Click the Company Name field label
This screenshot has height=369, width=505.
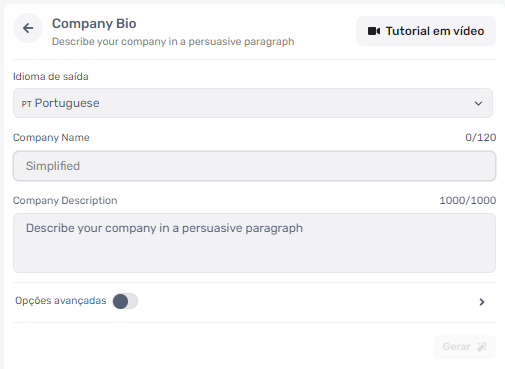coord(51,137)
